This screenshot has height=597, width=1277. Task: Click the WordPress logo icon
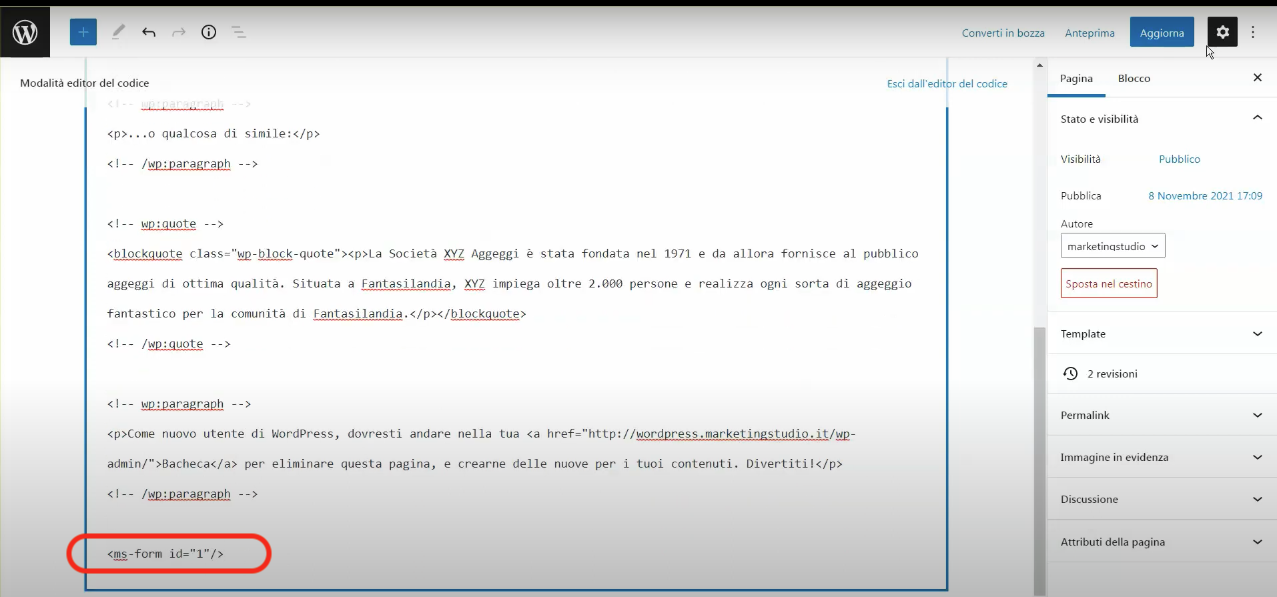tap(24, 31)
